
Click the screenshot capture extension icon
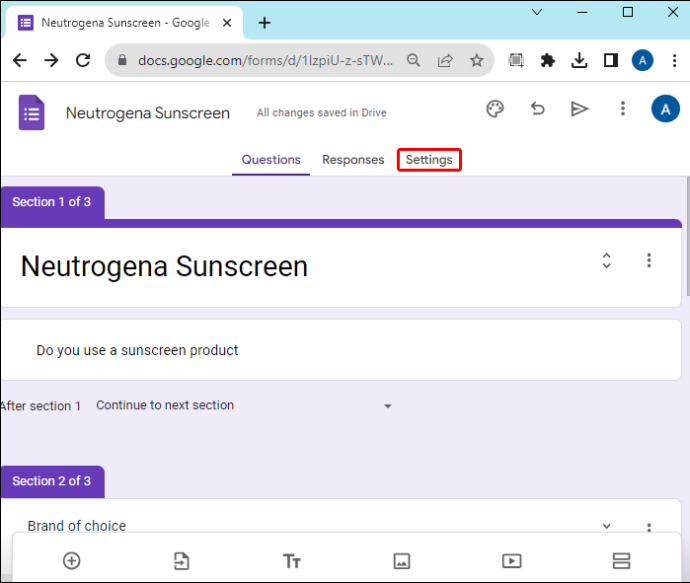(516, 60)
